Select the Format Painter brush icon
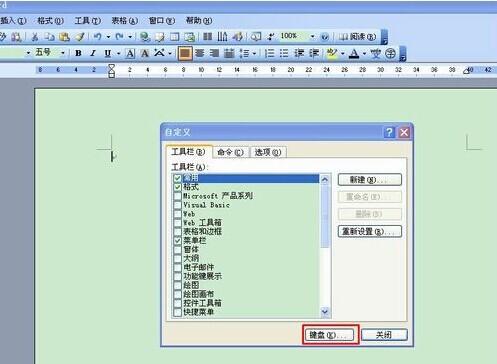The width and height of the screenshot is (497, 364). [x=80, y=37]
